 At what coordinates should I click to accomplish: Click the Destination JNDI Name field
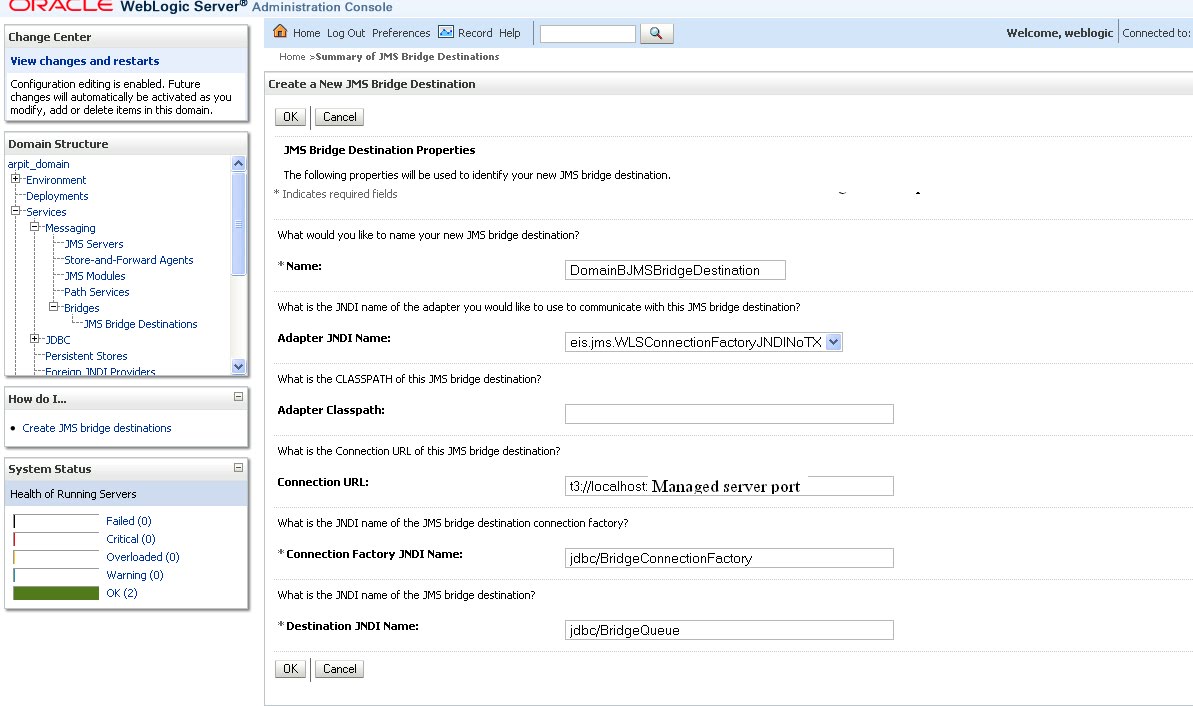[729, 630]
